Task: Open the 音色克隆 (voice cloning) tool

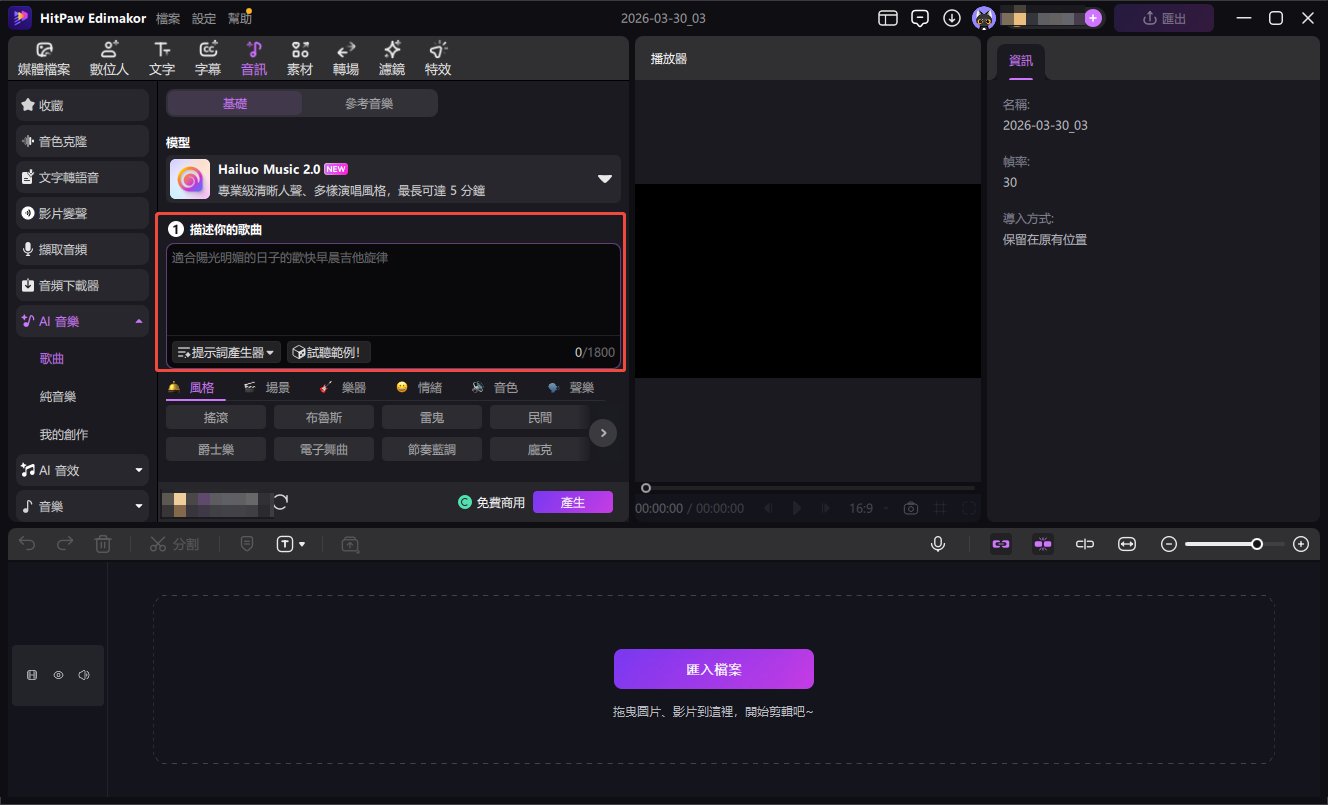Action: (81, 140)
